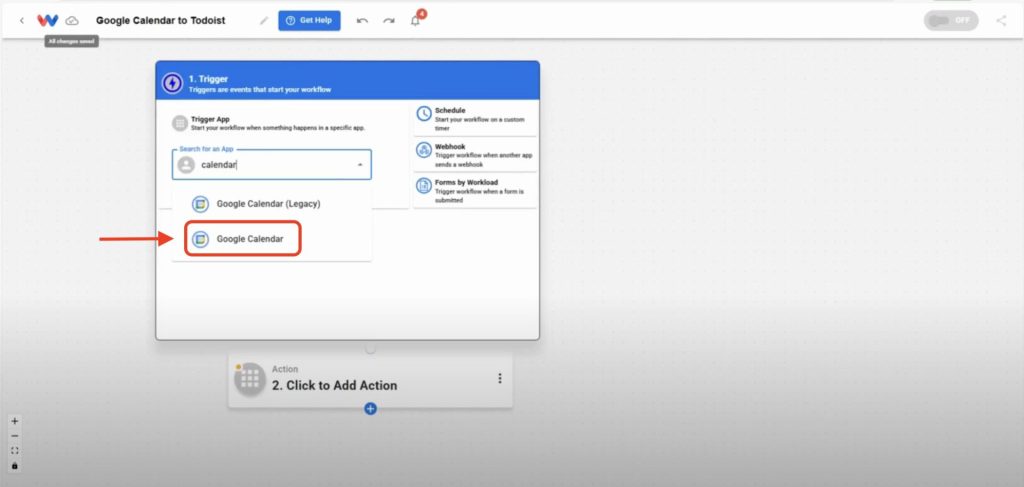
Task: Redo the last change
Action: tap(389, 21)
